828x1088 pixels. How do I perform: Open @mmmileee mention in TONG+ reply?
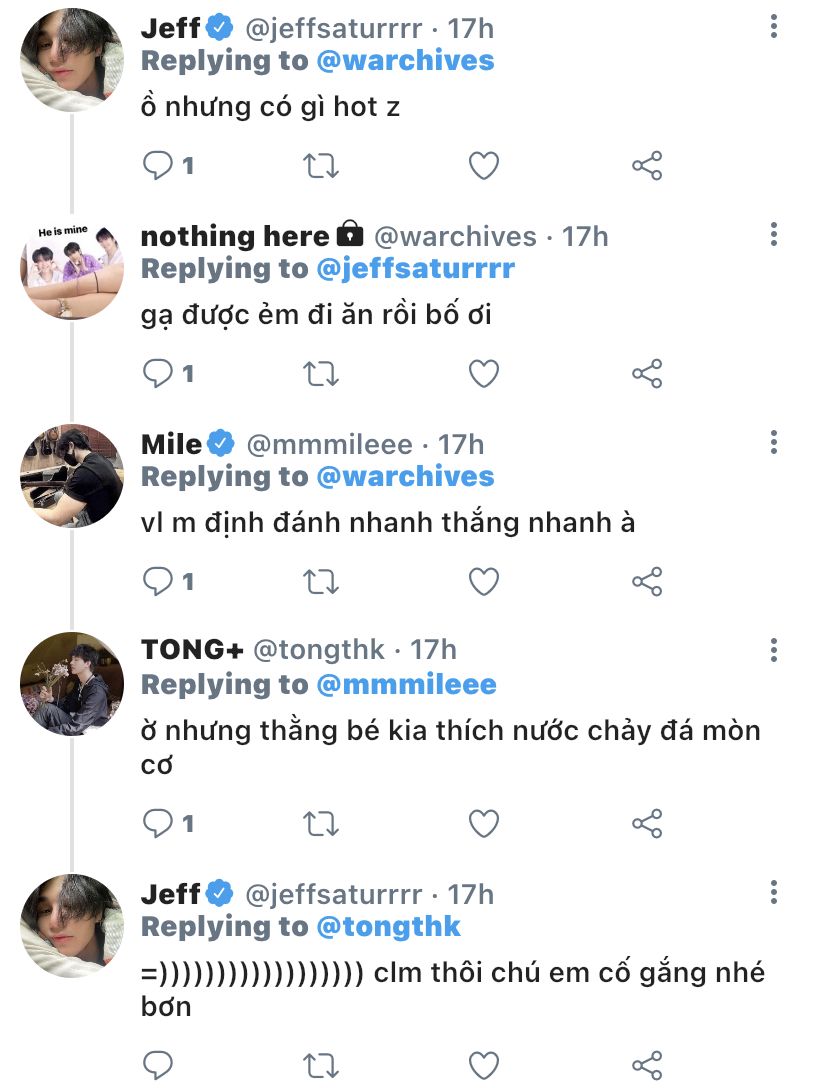pyautogui.click(x=406, y=685)
